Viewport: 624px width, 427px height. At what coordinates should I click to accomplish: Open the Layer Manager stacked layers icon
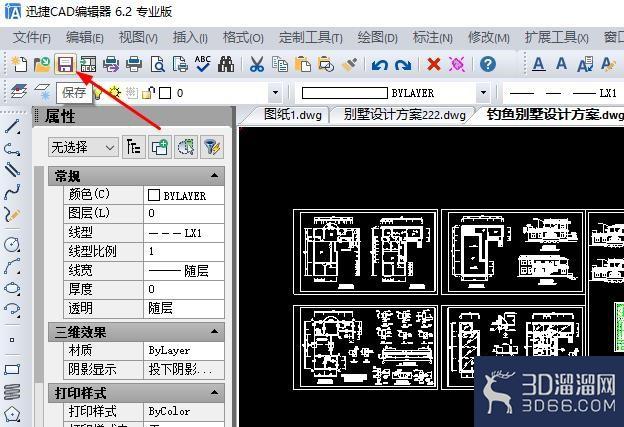tap(19, 92)
